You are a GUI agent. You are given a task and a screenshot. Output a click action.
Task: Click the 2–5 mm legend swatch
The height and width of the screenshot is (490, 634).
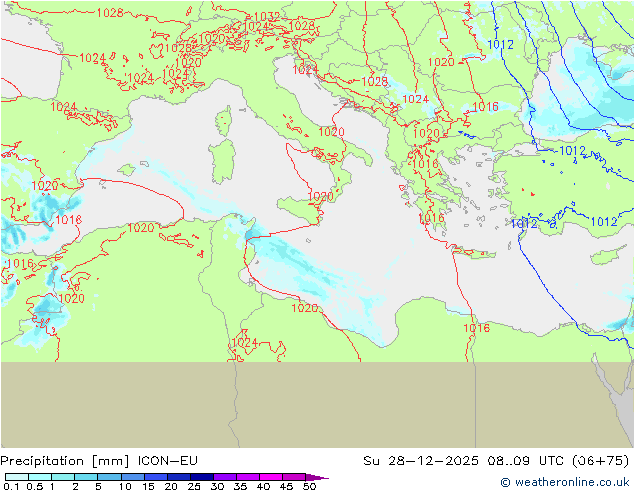click(86, 477)
